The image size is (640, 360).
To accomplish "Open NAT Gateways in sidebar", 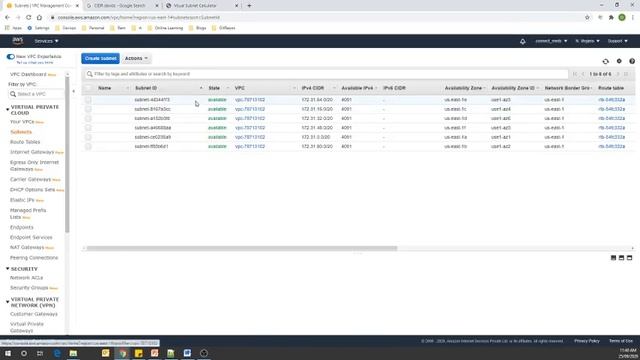I will (x=27, y=247).
